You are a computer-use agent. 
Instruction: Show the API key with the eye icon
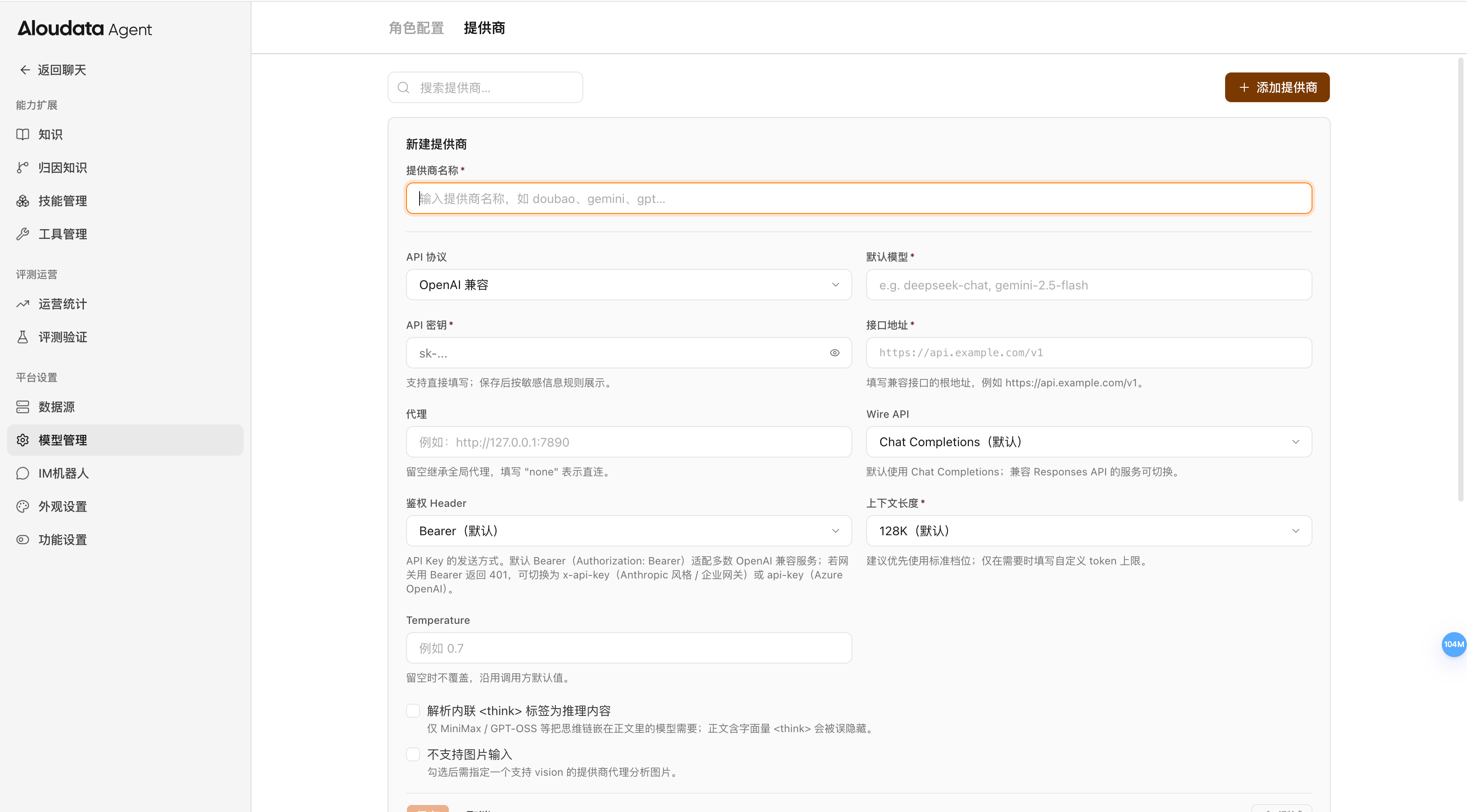pyautogui.click(x=834, y=352)
